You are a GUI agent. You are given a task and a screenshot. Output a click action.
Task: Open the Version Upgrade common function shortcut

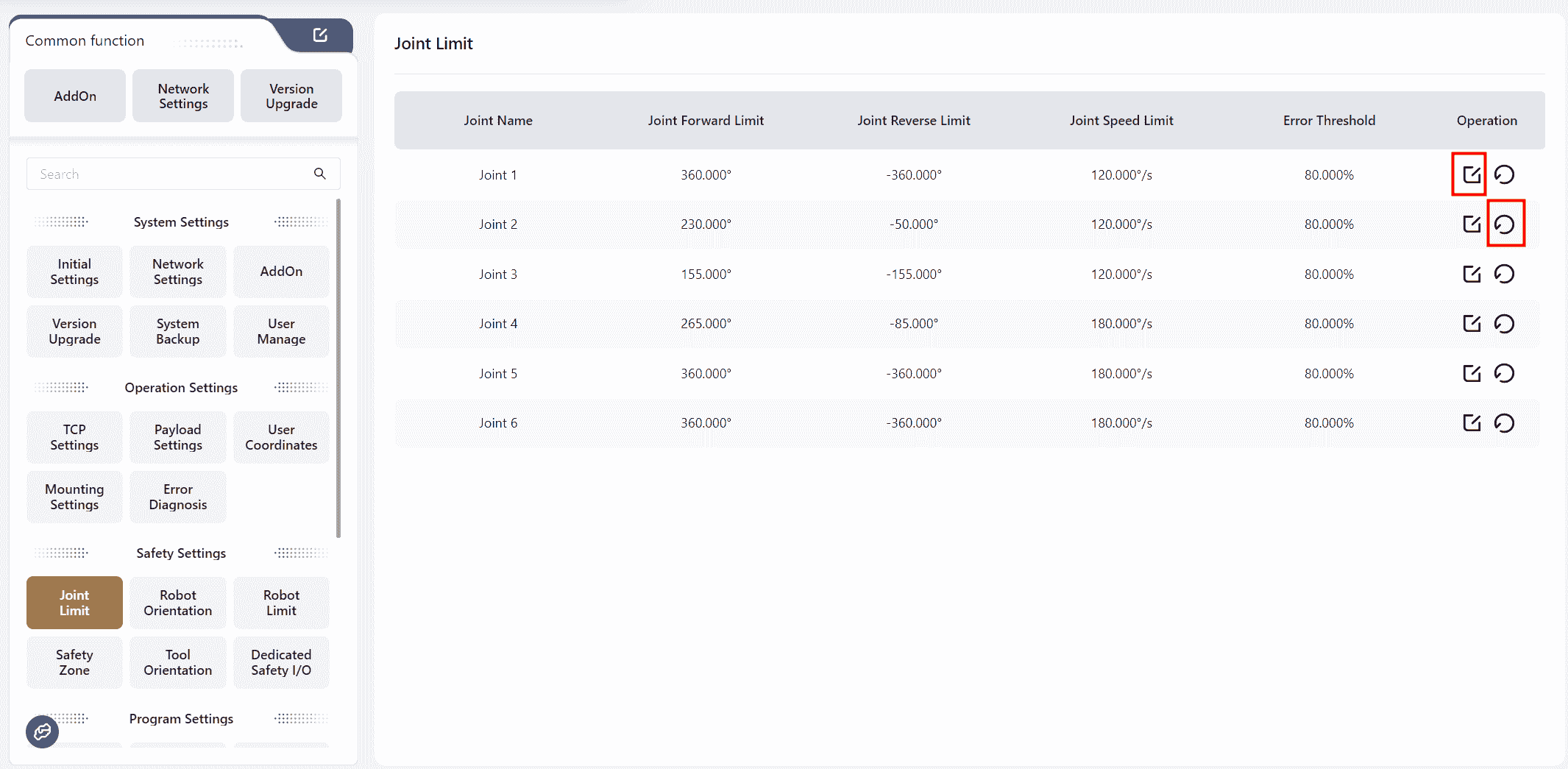tap(291, 96)
